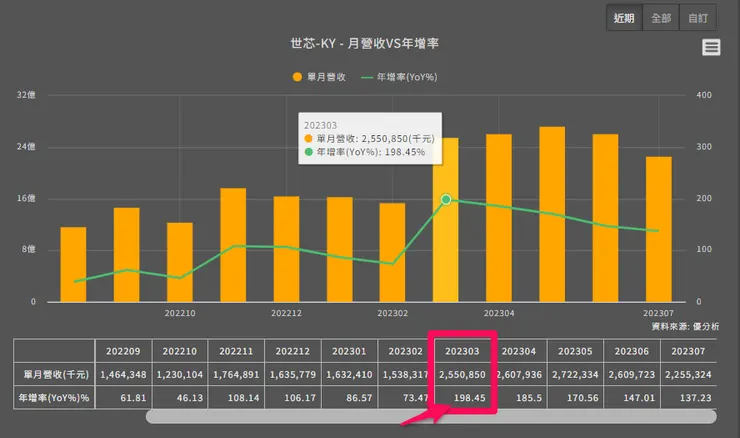Click the 202210 x-axis label

click(x=180, y=313)
